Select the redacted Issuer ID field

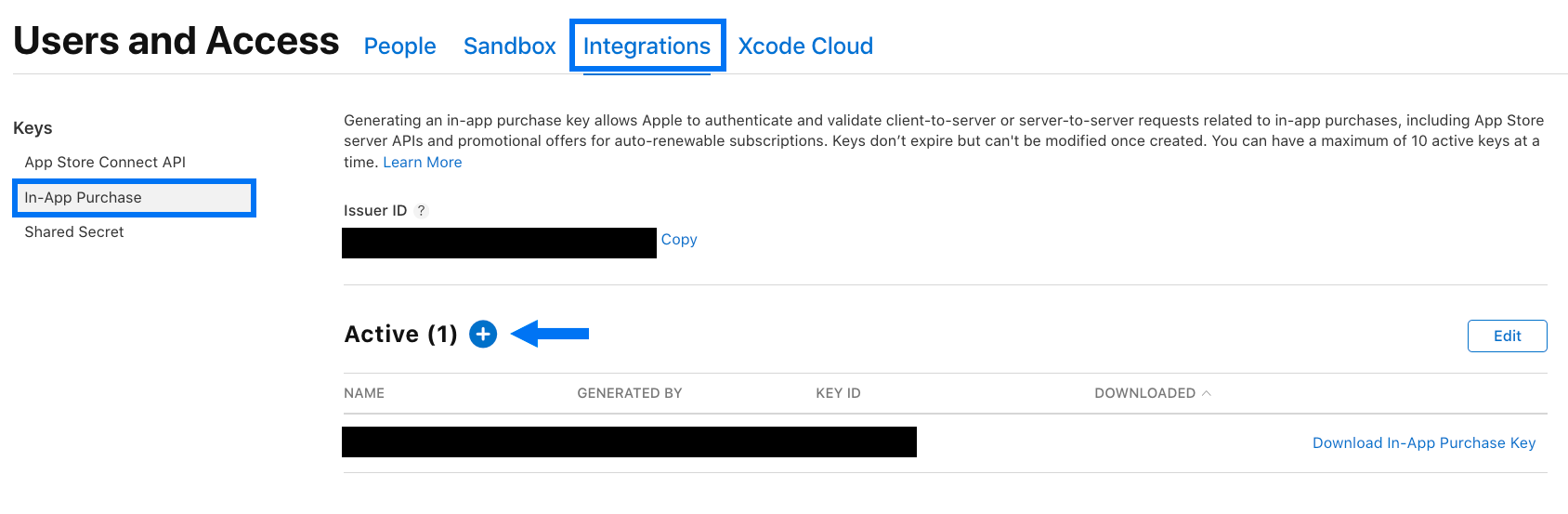[x=499, y=243]
